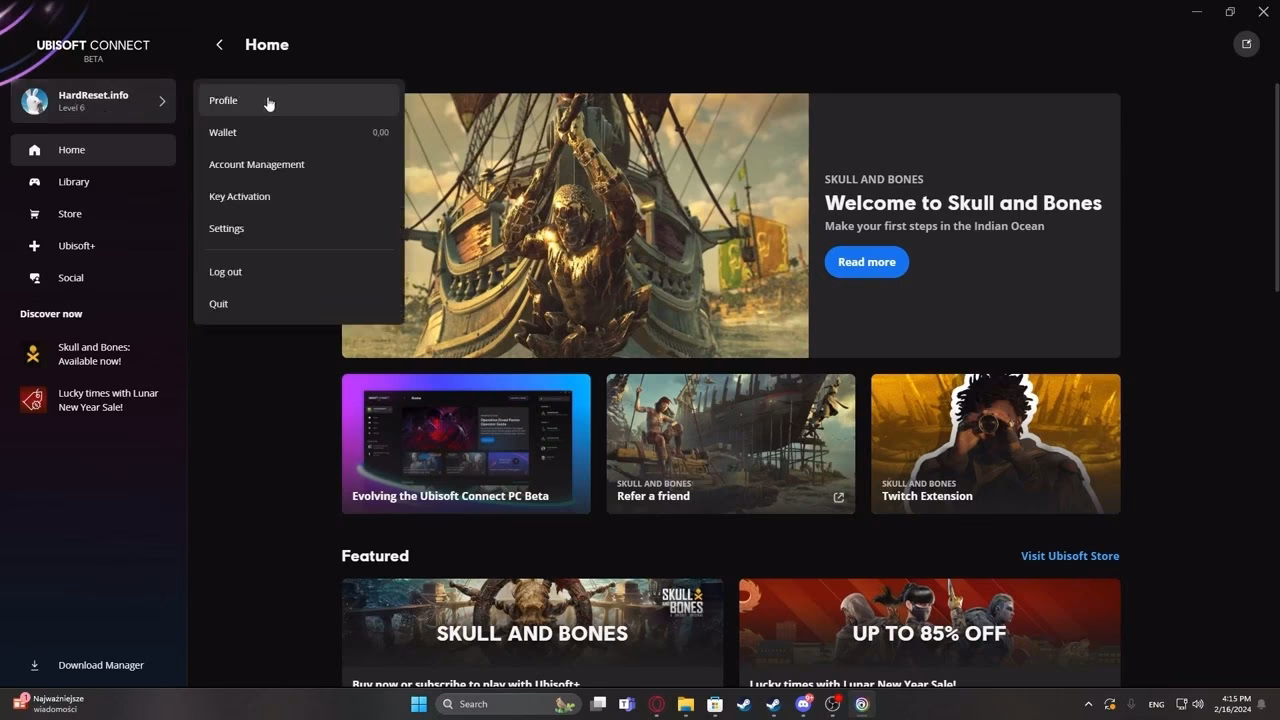Choose Quit in the account menu
Viewport: 1280px width, 720px height.
(298, 304)
